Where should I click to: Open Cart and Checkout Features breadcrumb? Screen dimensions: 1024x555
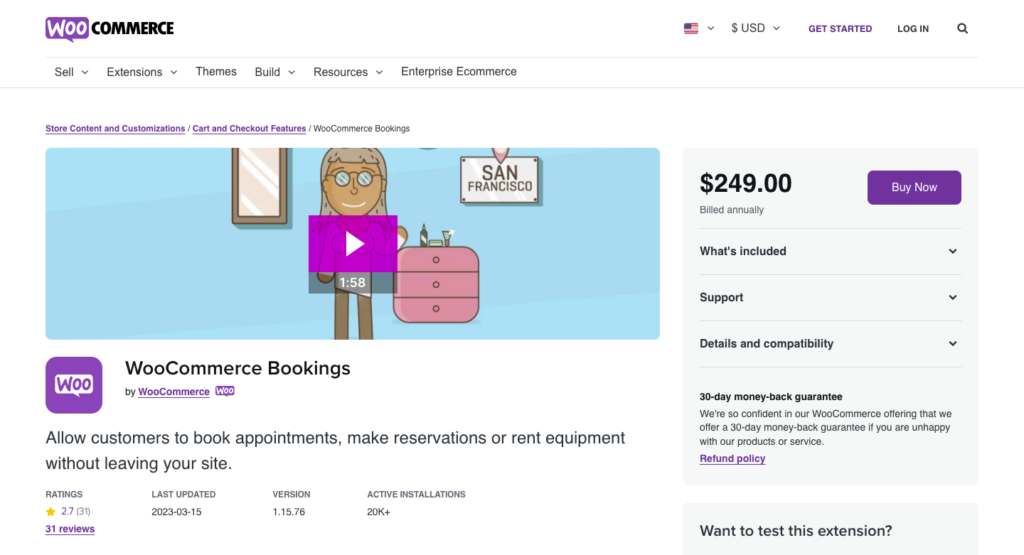pyautogui.click(x=249, y=129)
